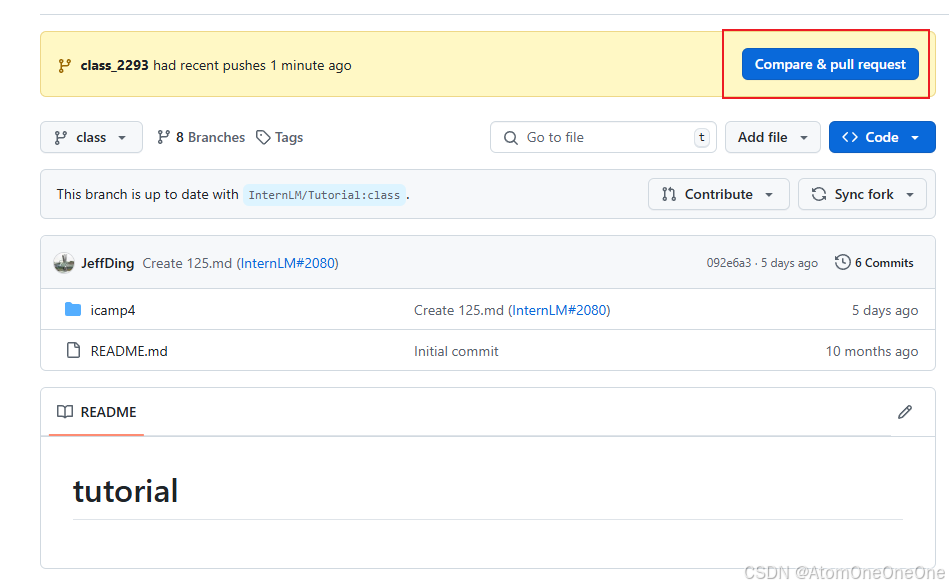Open the InternLM/Tutorial:class branch link

click(x=324, y=195)
